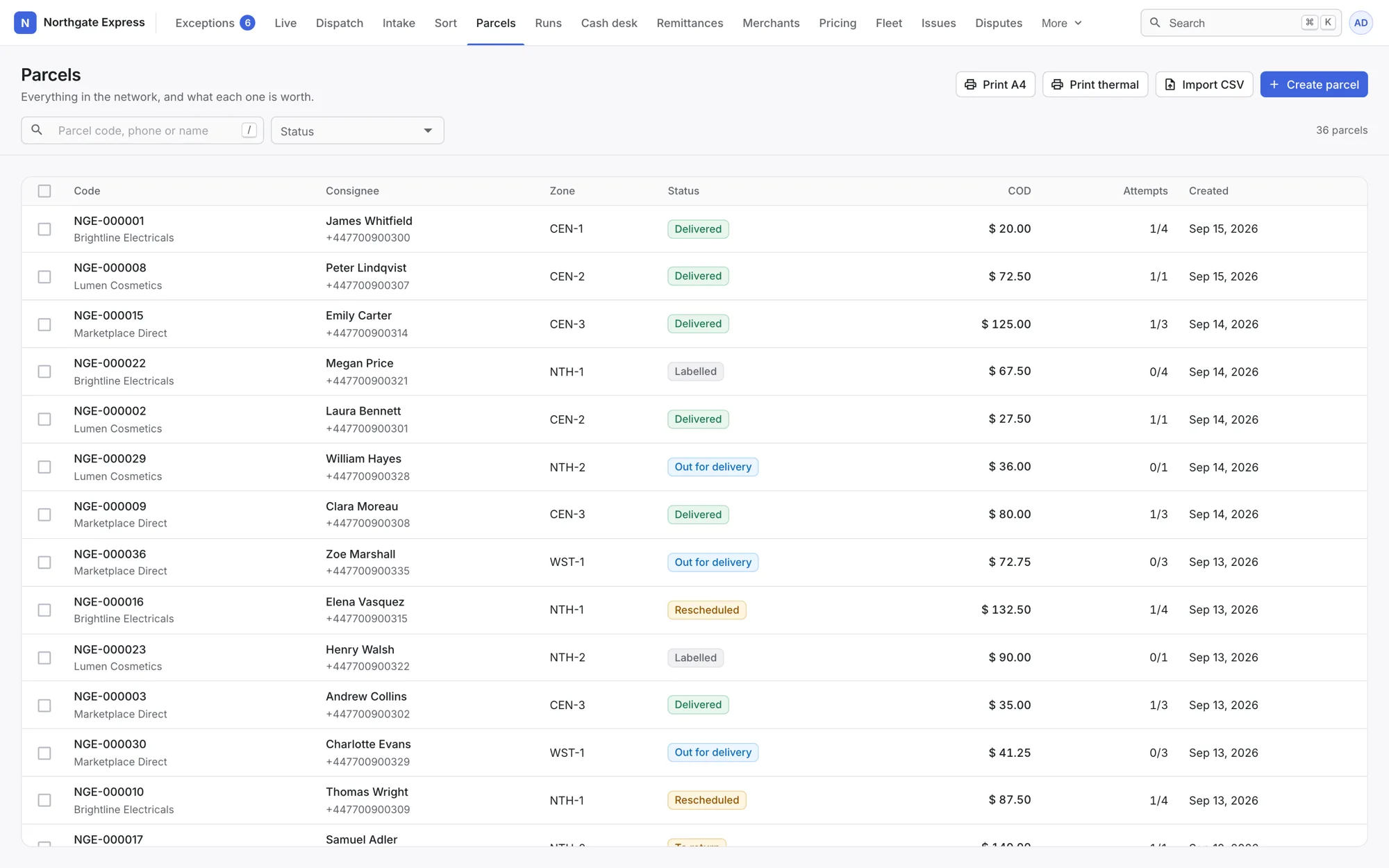
Task: Focus the Parcel code, phone or name field
Action: [x=142, y=131]
